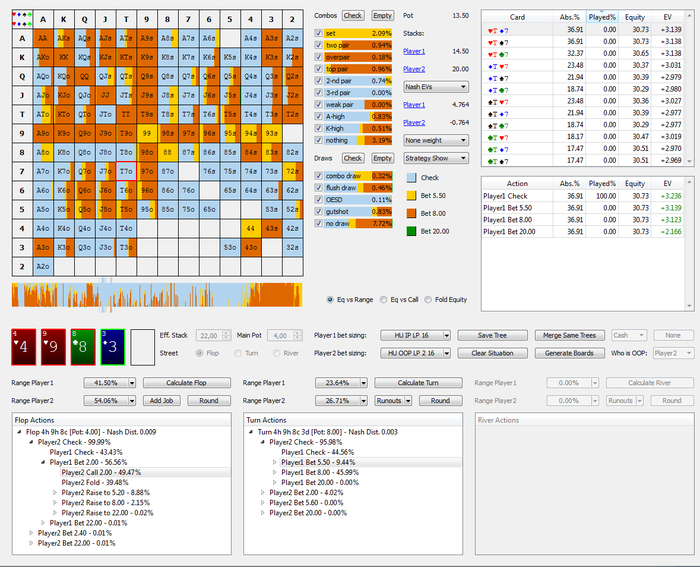This screenshot has width=700, height=567.
Task: Click the 'Add Job' button
Action: pyautogui.click(x=162, y=400)
